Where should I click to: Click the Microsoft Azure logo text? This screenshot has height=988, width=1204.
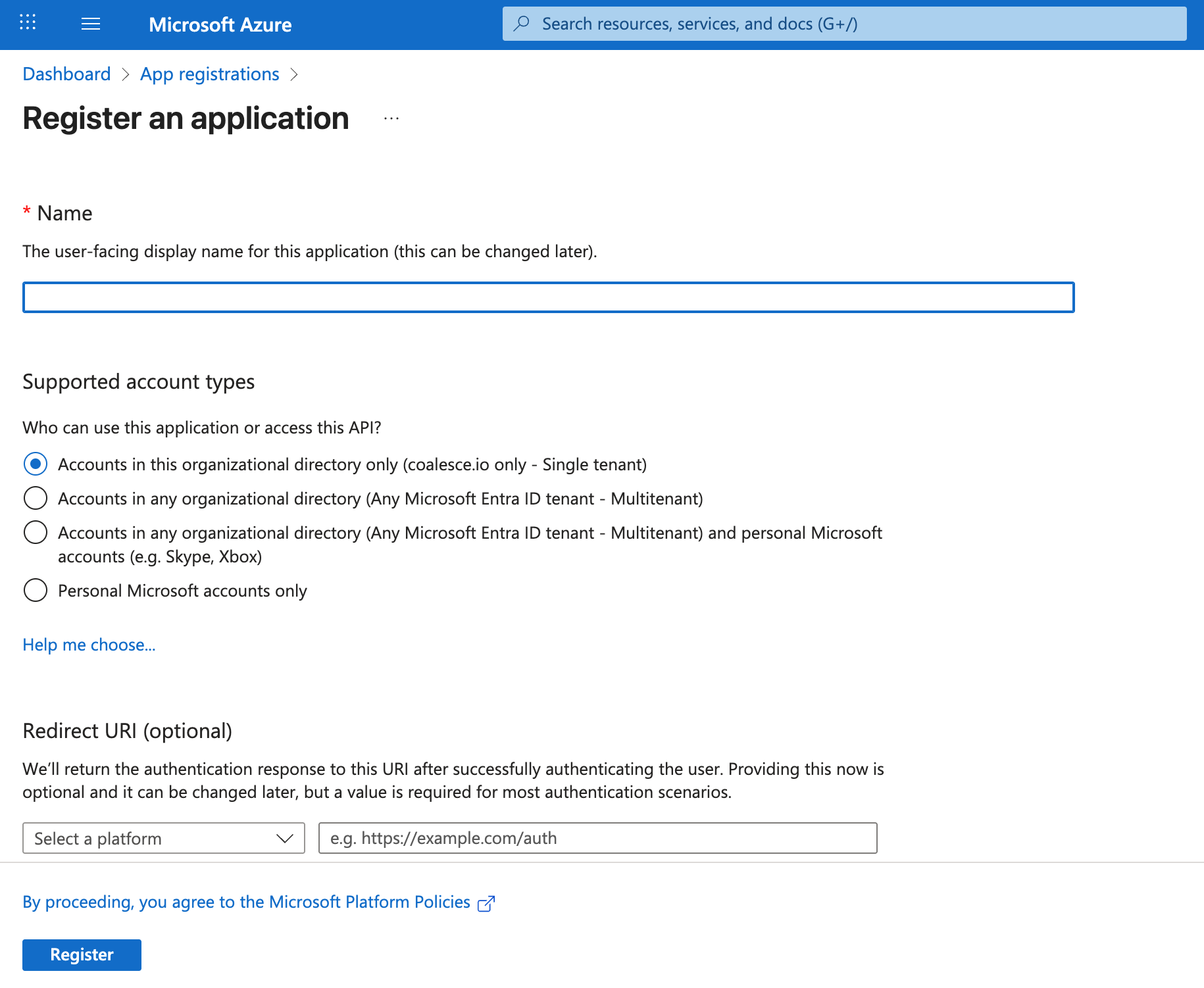(220, 24)
